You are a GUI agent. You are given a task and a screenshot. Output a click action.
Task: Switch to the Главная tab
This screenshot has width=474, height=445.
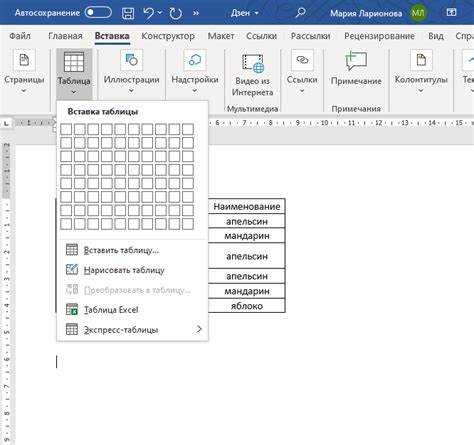(x=65, y=36)
